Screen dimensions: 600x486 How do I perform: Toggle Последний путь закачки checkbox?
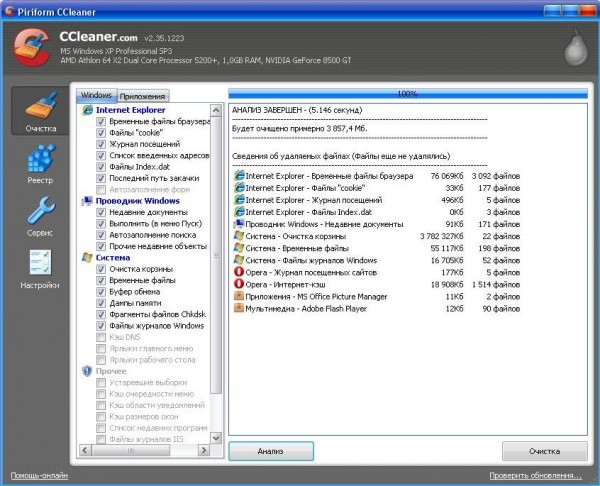click(x=101, y=178)
